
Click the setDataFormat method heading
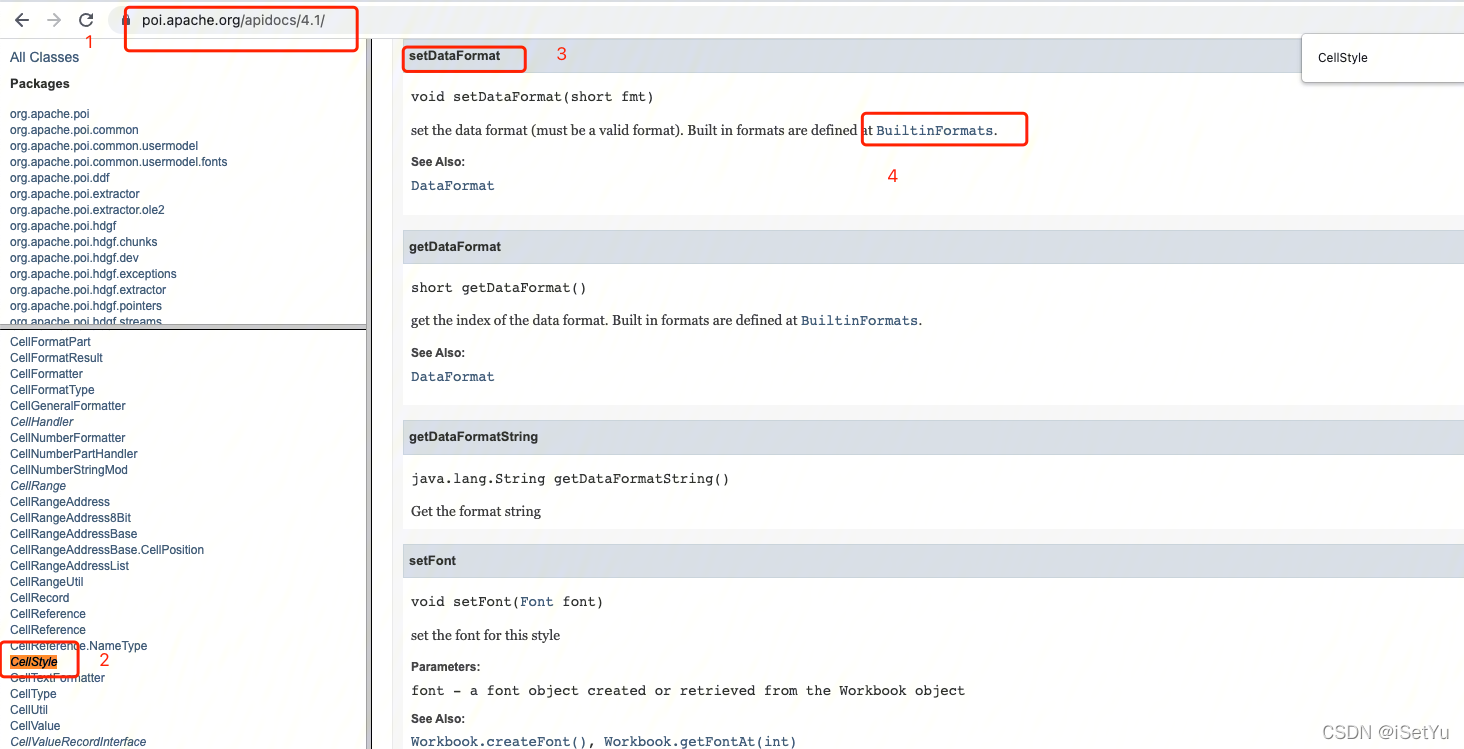pos(455,56)
